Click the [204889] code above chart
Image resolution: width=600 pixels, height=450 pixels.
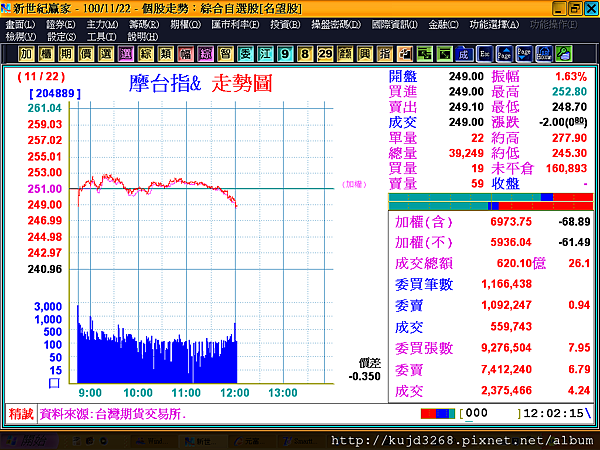point(55,93)
